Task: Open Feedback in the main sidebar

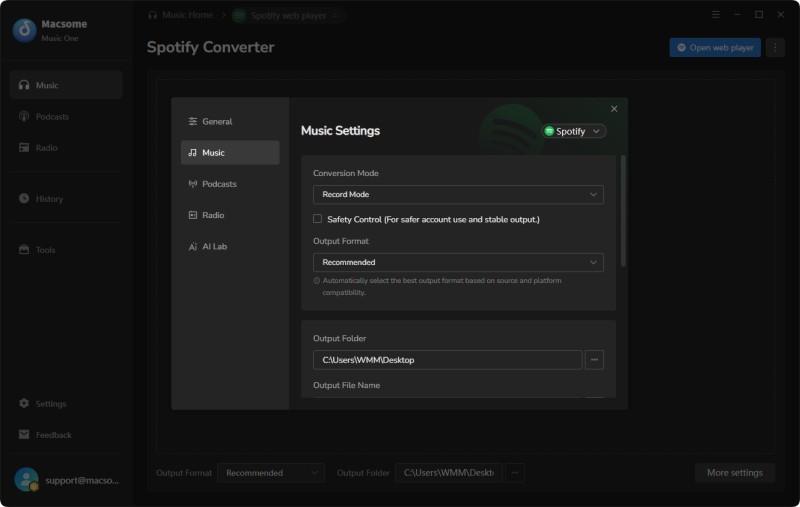Action: pos(66,435)
